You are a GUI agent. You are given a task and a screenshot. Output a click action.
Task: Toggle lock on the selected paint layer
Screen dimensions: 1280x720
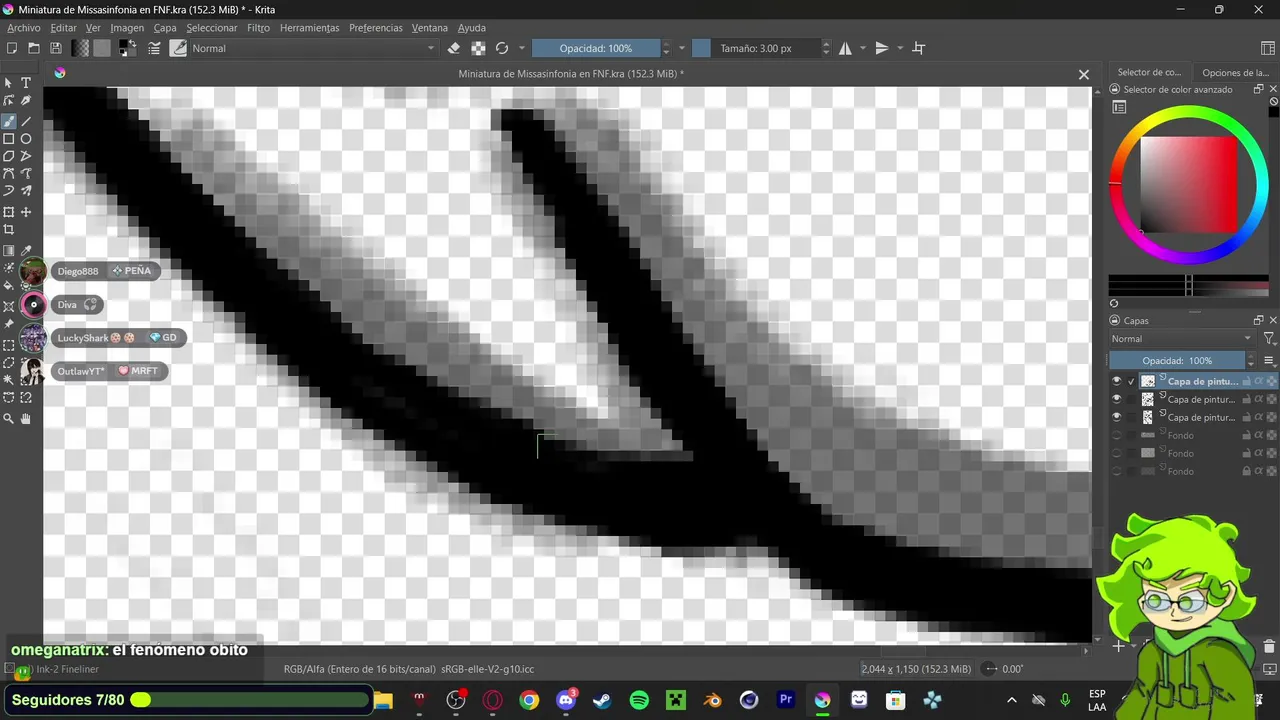click(1246, 381)
